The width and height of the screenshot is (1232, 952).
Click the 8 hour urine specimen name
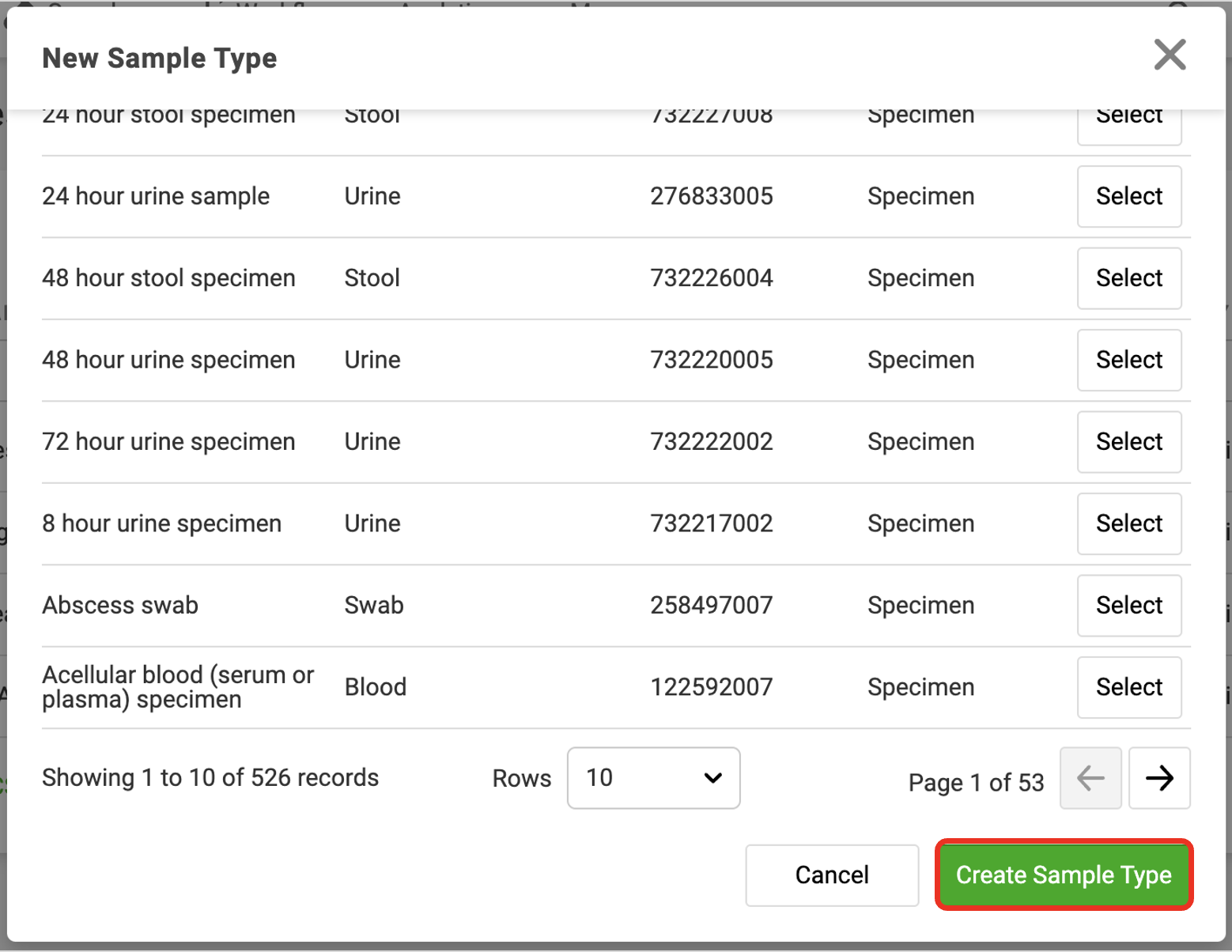pyautogui.click(x=162, y=523)
